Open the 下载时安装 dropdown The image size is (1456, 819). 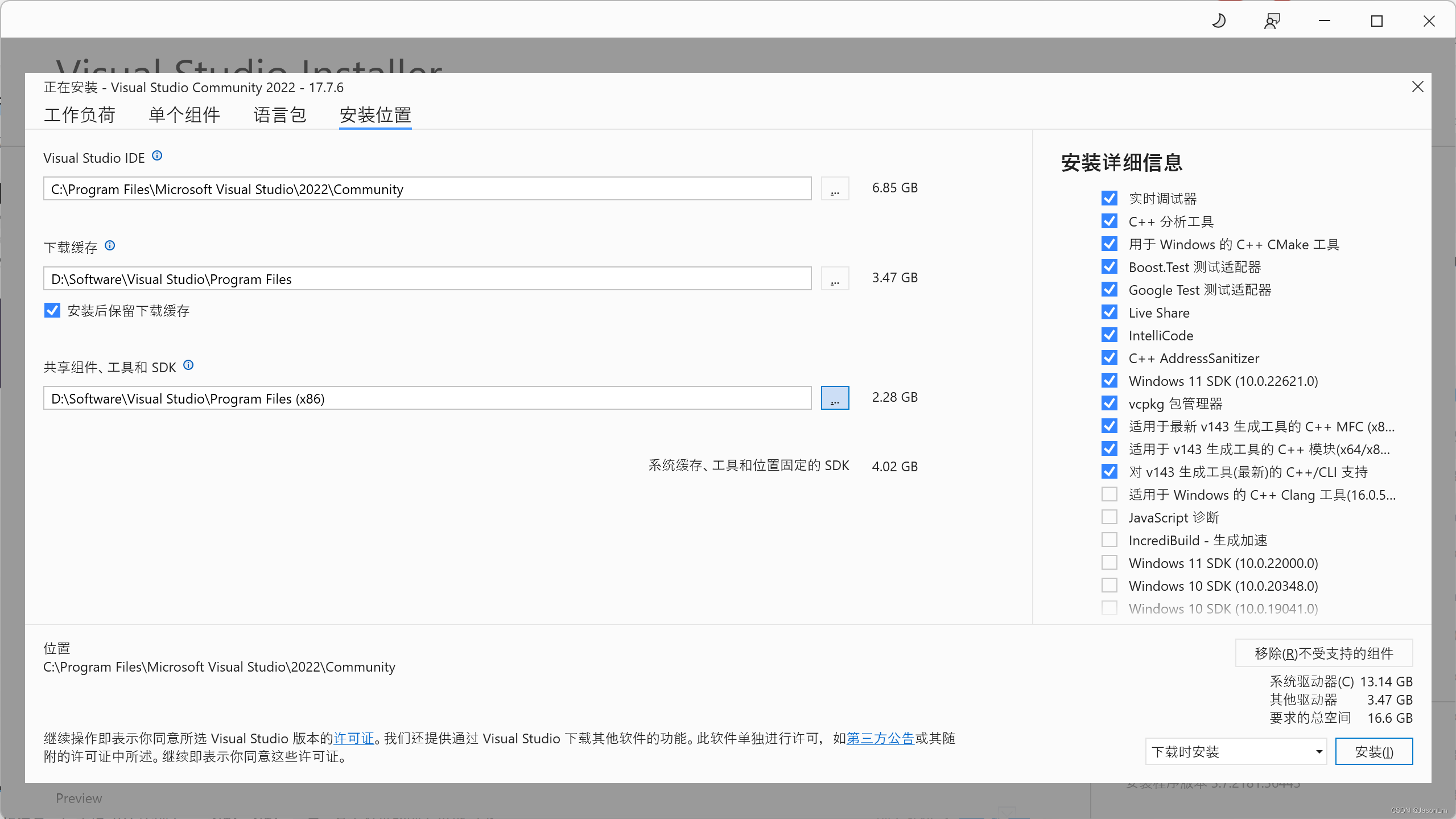pos(1236,752)
